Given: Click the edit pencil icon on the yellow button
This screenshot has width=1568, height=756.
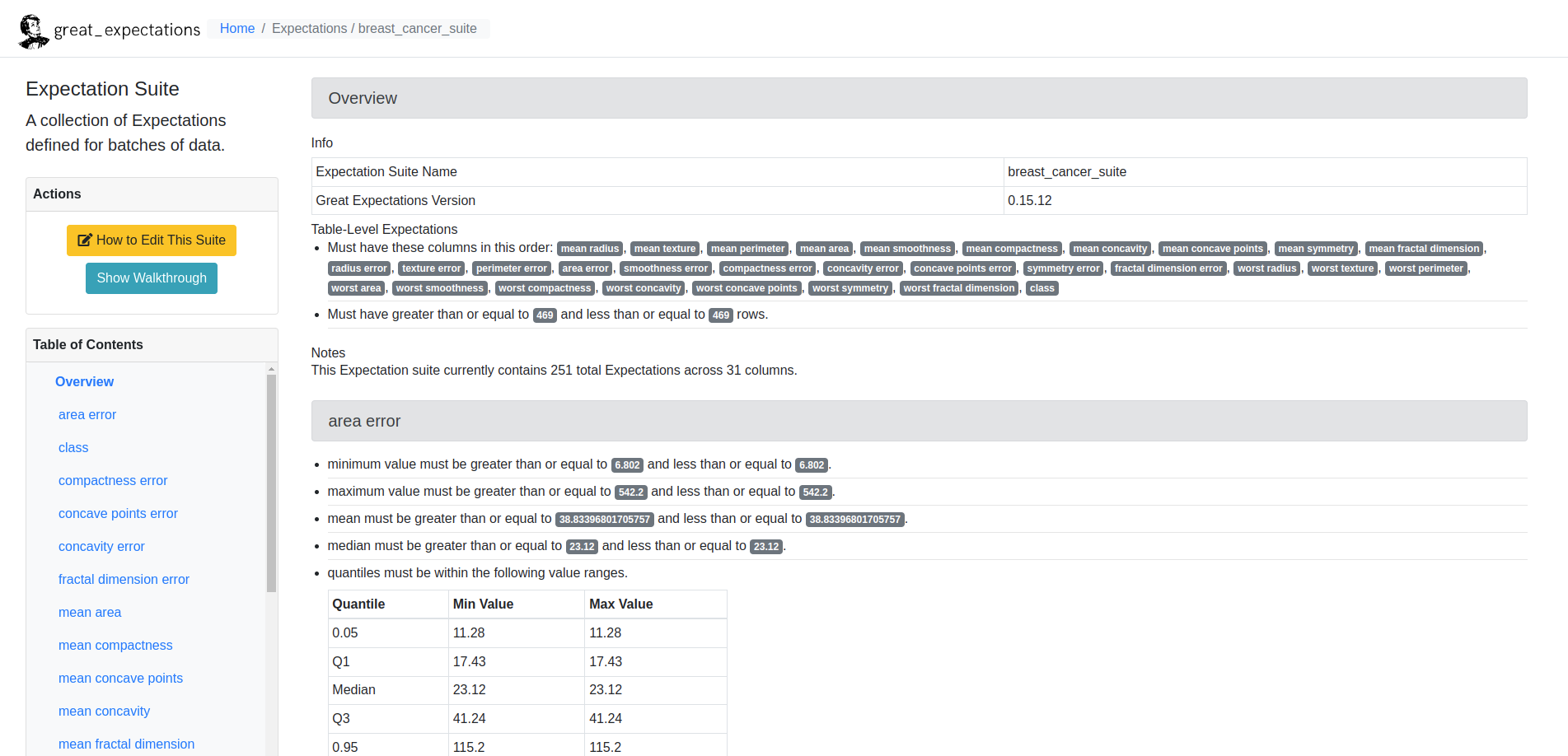Looking at the screenshot, I should pos(85,240).
